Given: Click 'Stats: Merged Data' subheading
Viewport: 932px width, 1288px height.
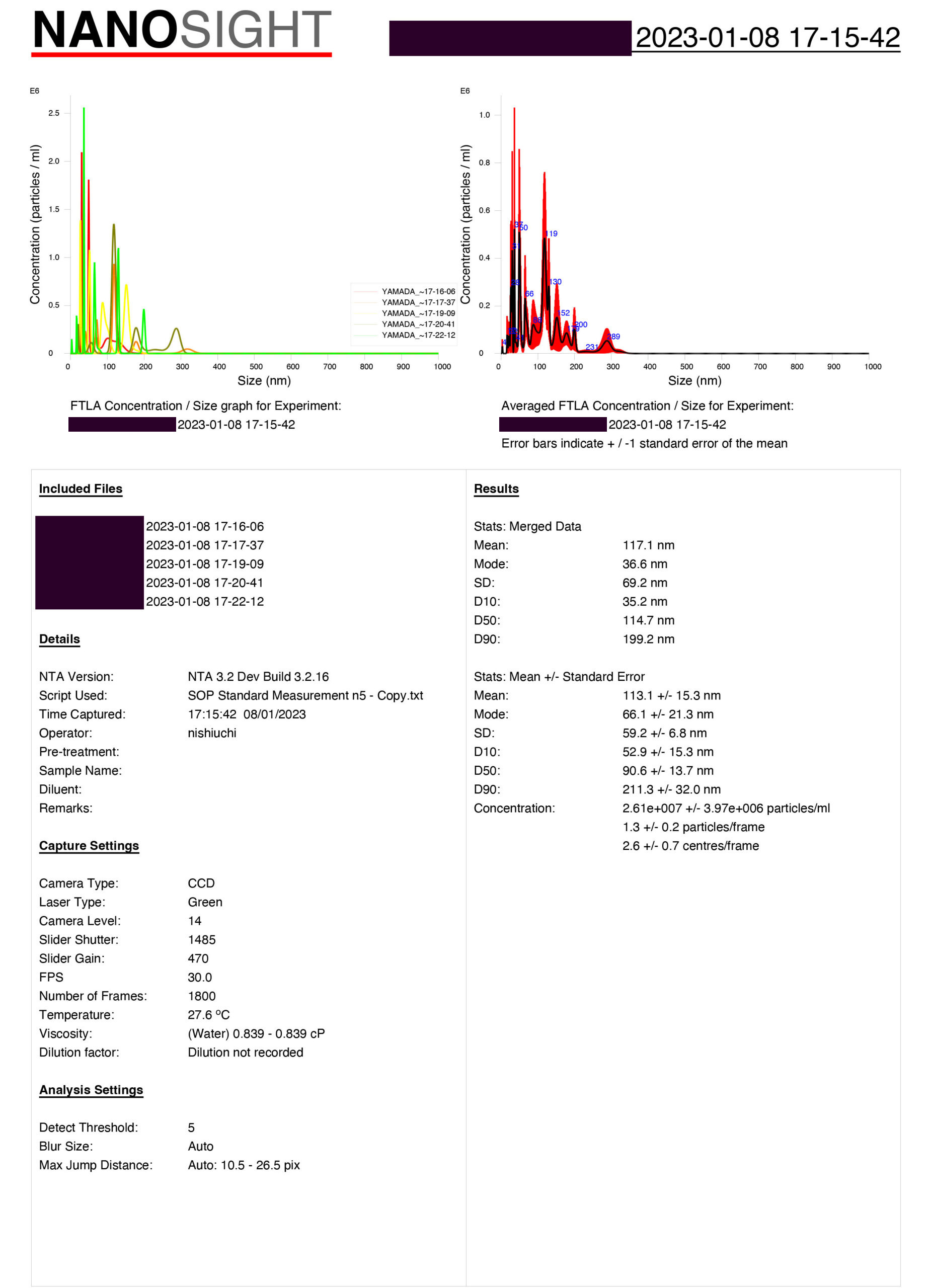Looking at the screenshot, I should coord(527,526).
